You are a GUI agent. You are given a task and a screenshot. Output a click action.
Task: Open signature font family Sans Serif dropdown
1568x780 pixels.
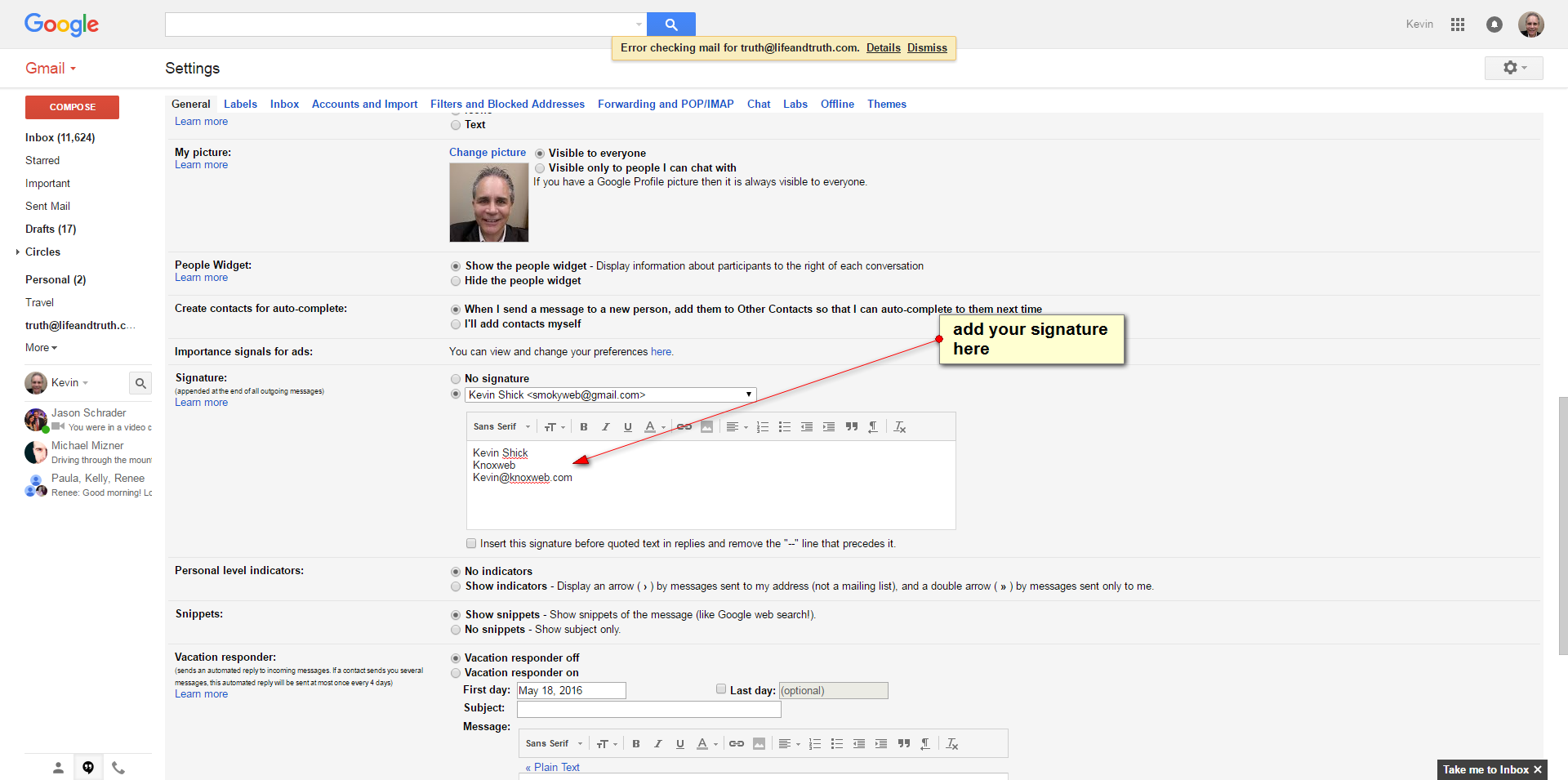501,426
